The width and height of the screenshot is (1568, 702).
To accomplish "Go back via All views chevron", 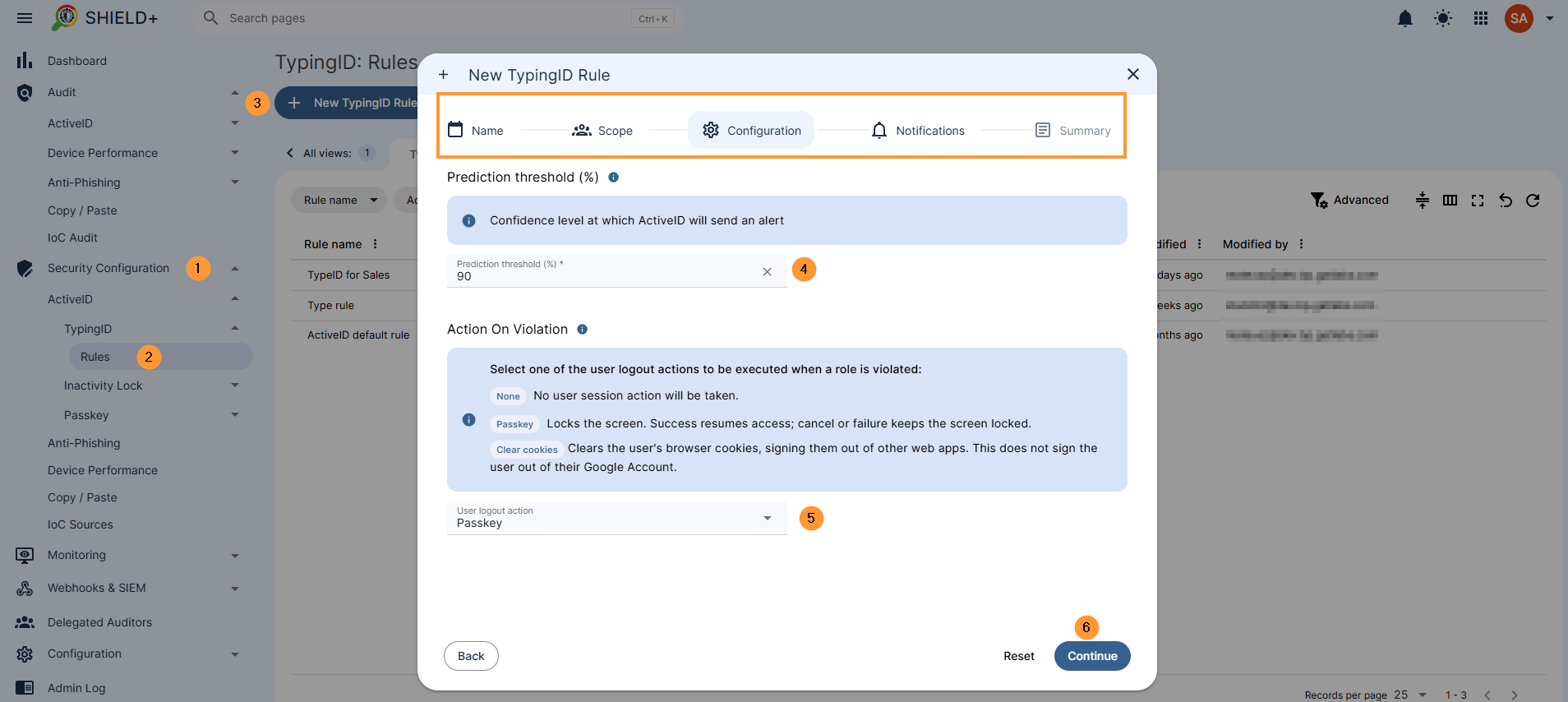I will pos(289,153).
